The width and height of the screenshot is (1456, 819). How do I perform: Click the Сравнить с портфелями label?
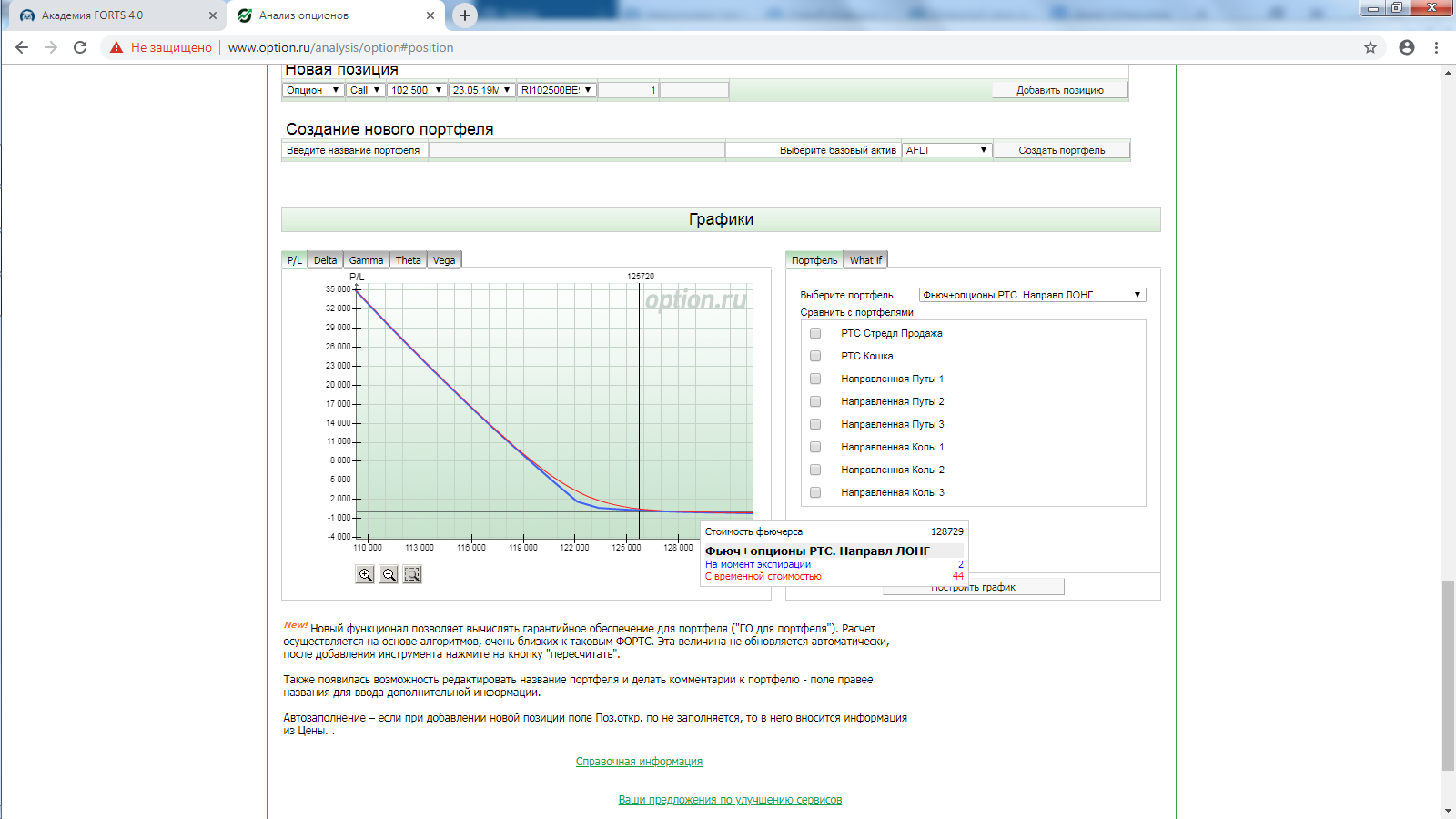pos(856,312)
